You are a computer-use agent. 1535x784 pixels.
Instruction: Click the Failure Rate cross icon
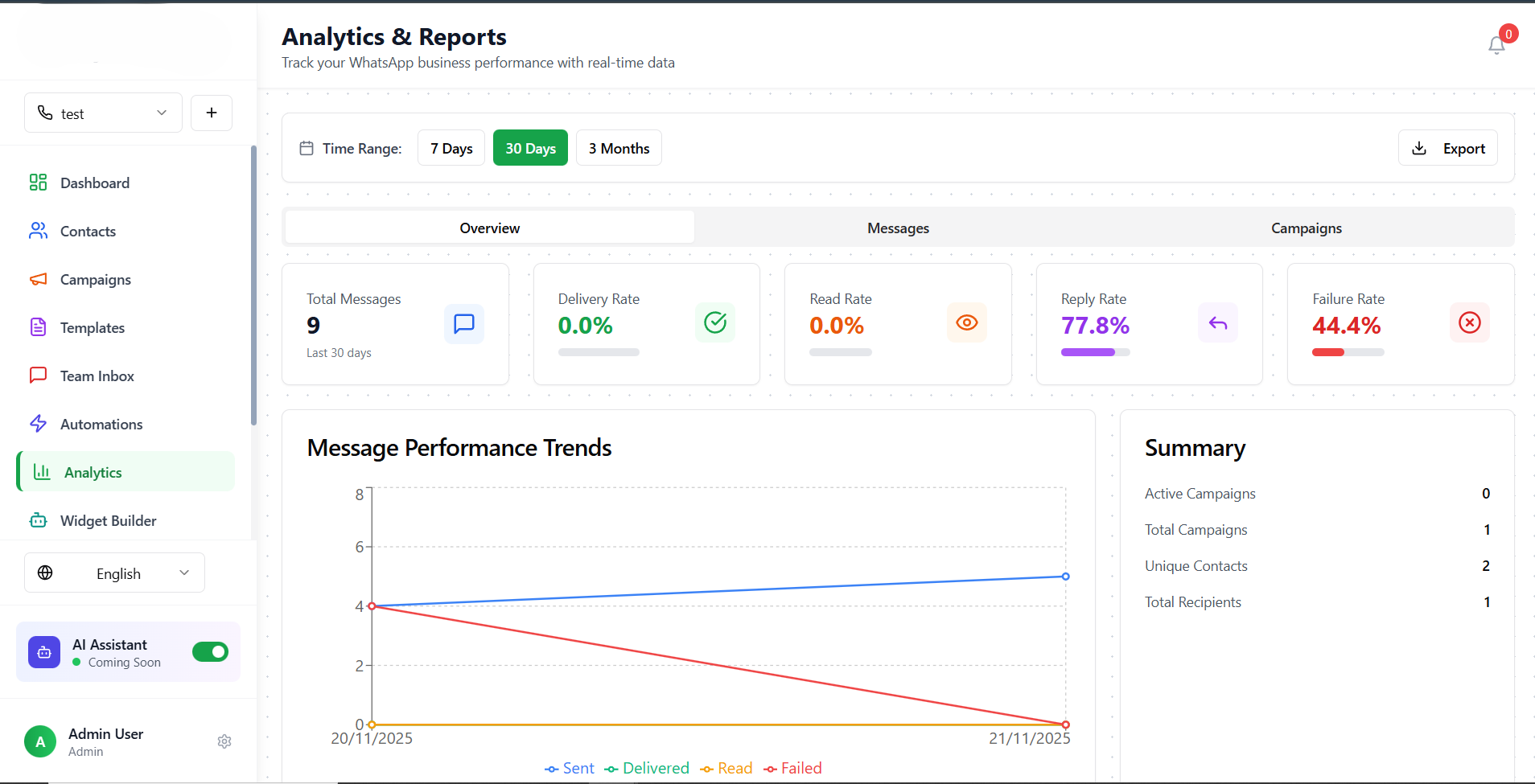(1470, 322)
